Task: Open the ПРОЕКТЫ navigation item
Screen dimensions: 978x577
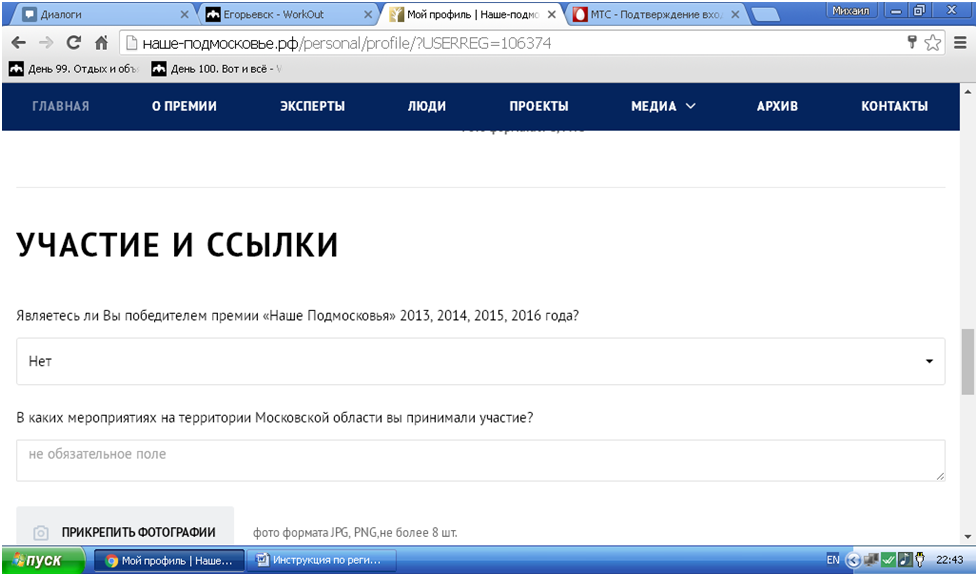Action: 538,106
